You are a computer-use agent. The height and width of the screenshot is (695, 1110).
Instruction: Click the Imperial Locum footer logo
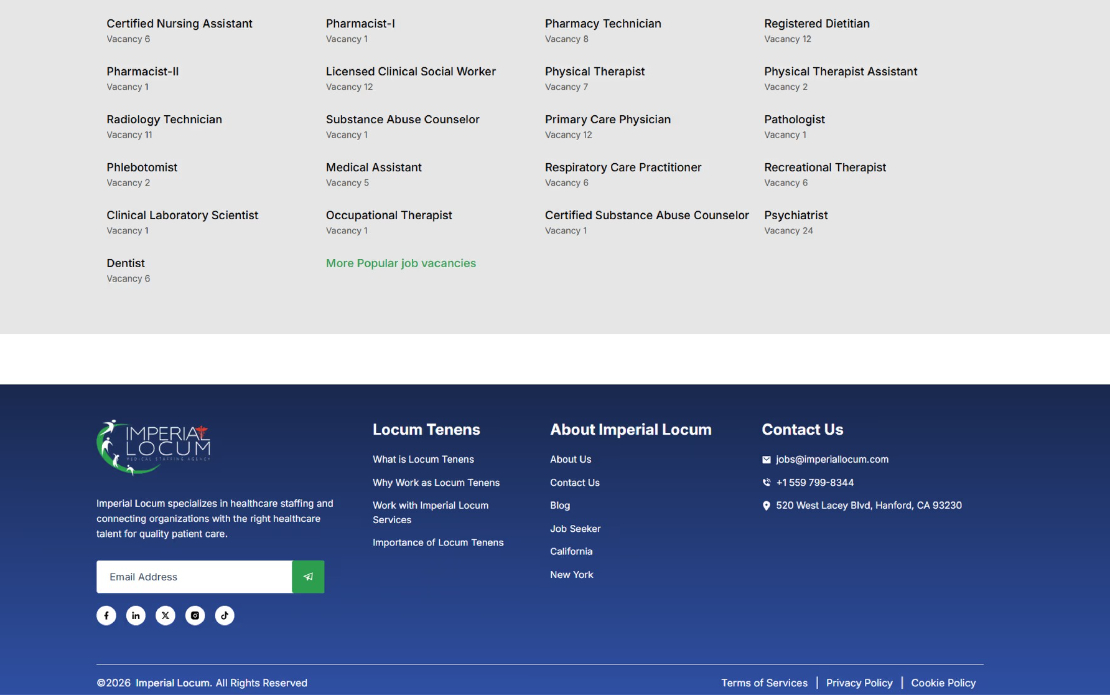[x=154, y=446]
